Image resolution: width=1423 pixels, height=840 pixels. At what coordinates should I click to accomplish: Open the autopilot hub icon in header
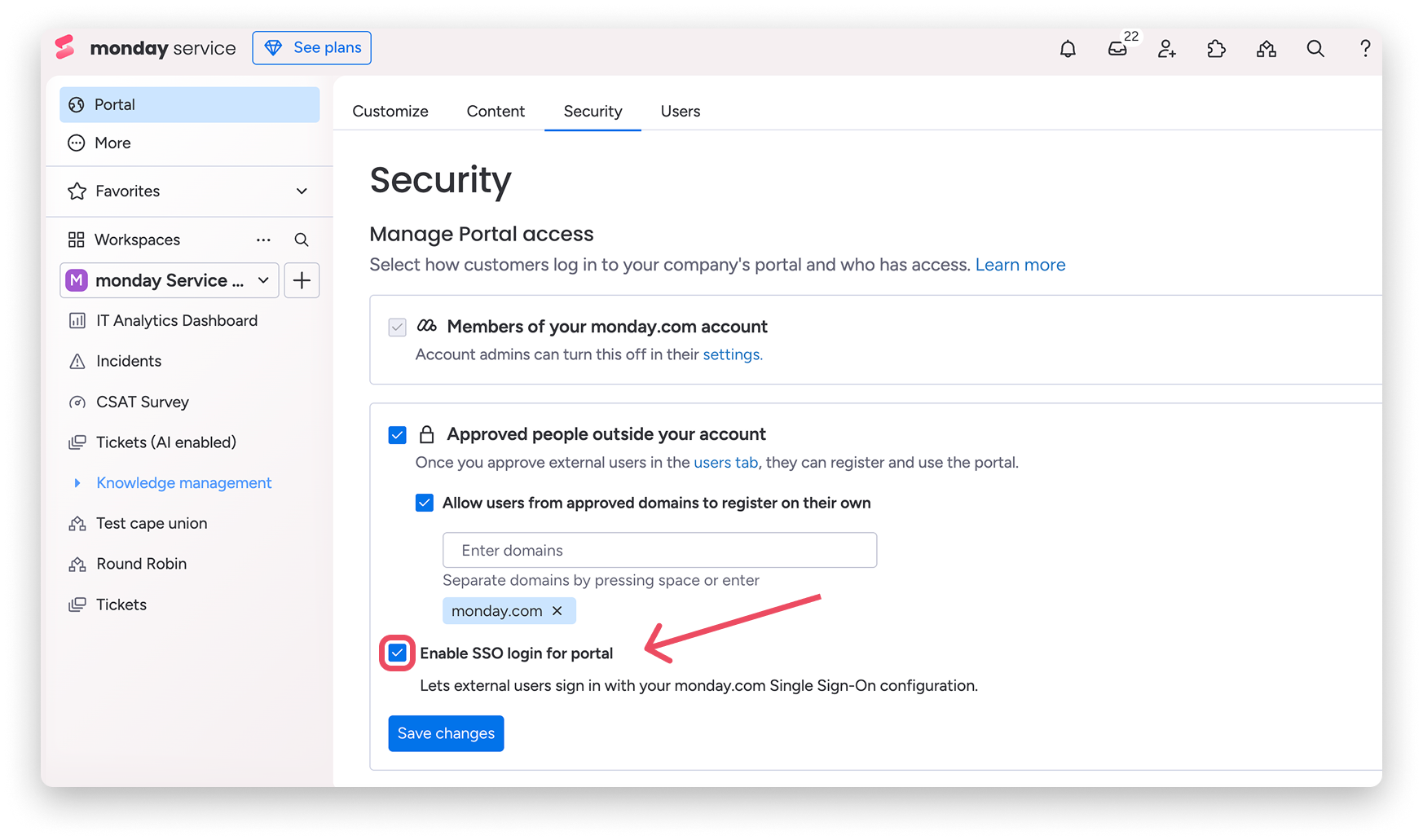(x=1267, y=49)
